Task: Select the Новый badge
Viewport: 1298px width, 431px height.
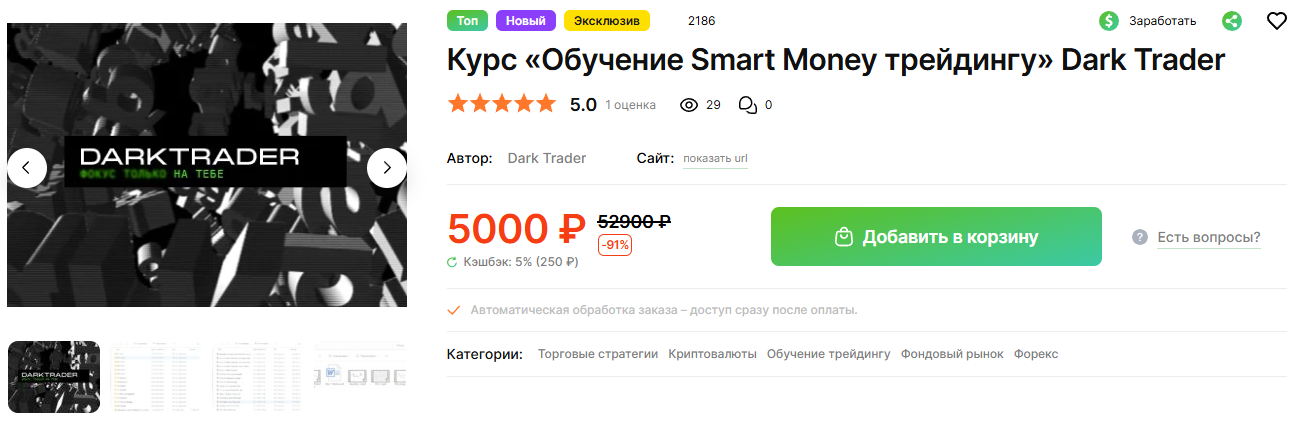Action: [x=526, y=20]
